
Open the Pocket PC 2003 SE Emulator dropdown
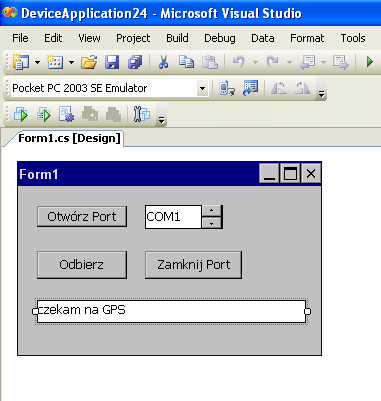tap(202, 88)
